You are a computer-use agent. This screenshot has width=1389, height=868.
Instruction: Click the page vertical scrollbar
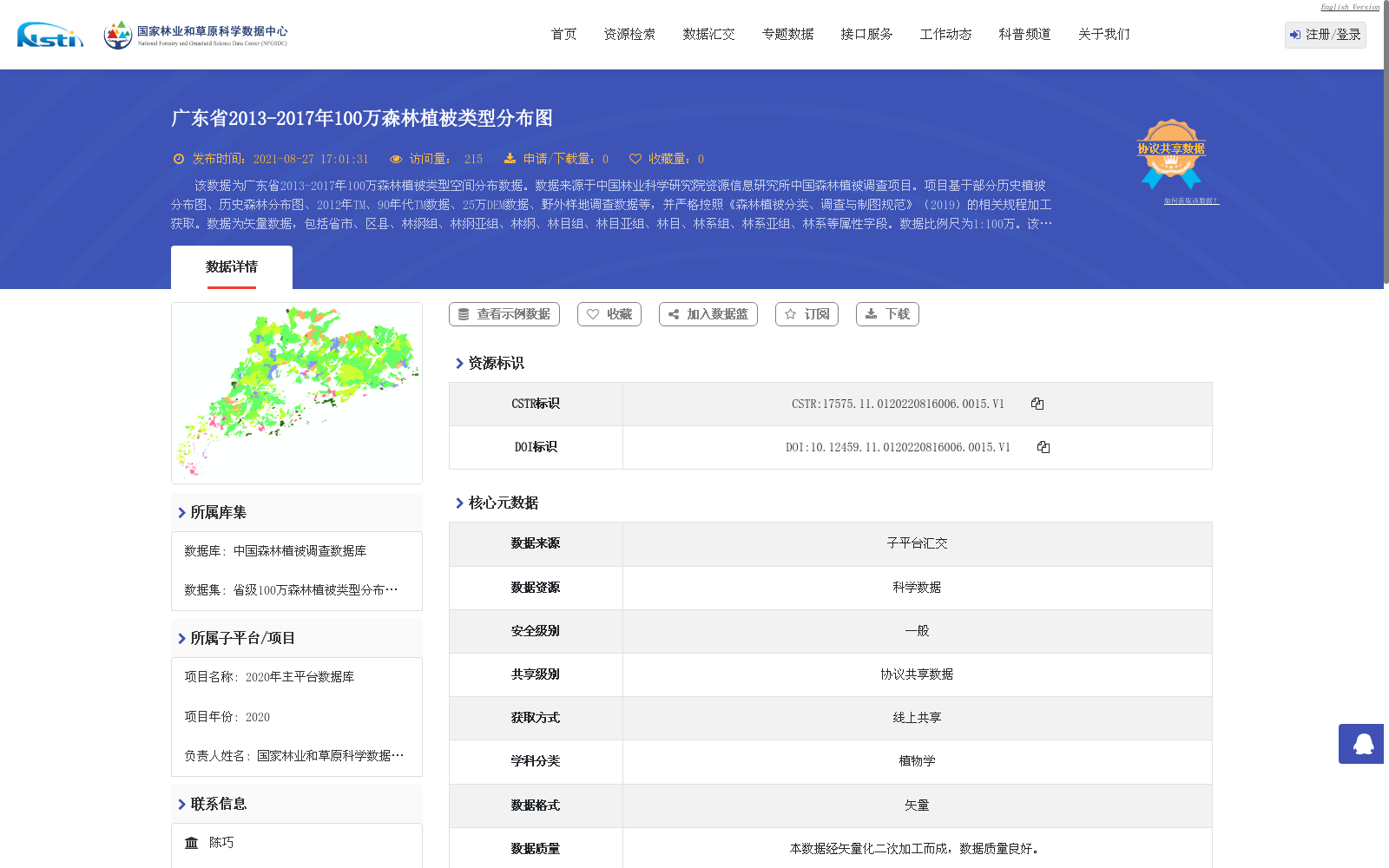[1386, 143]
